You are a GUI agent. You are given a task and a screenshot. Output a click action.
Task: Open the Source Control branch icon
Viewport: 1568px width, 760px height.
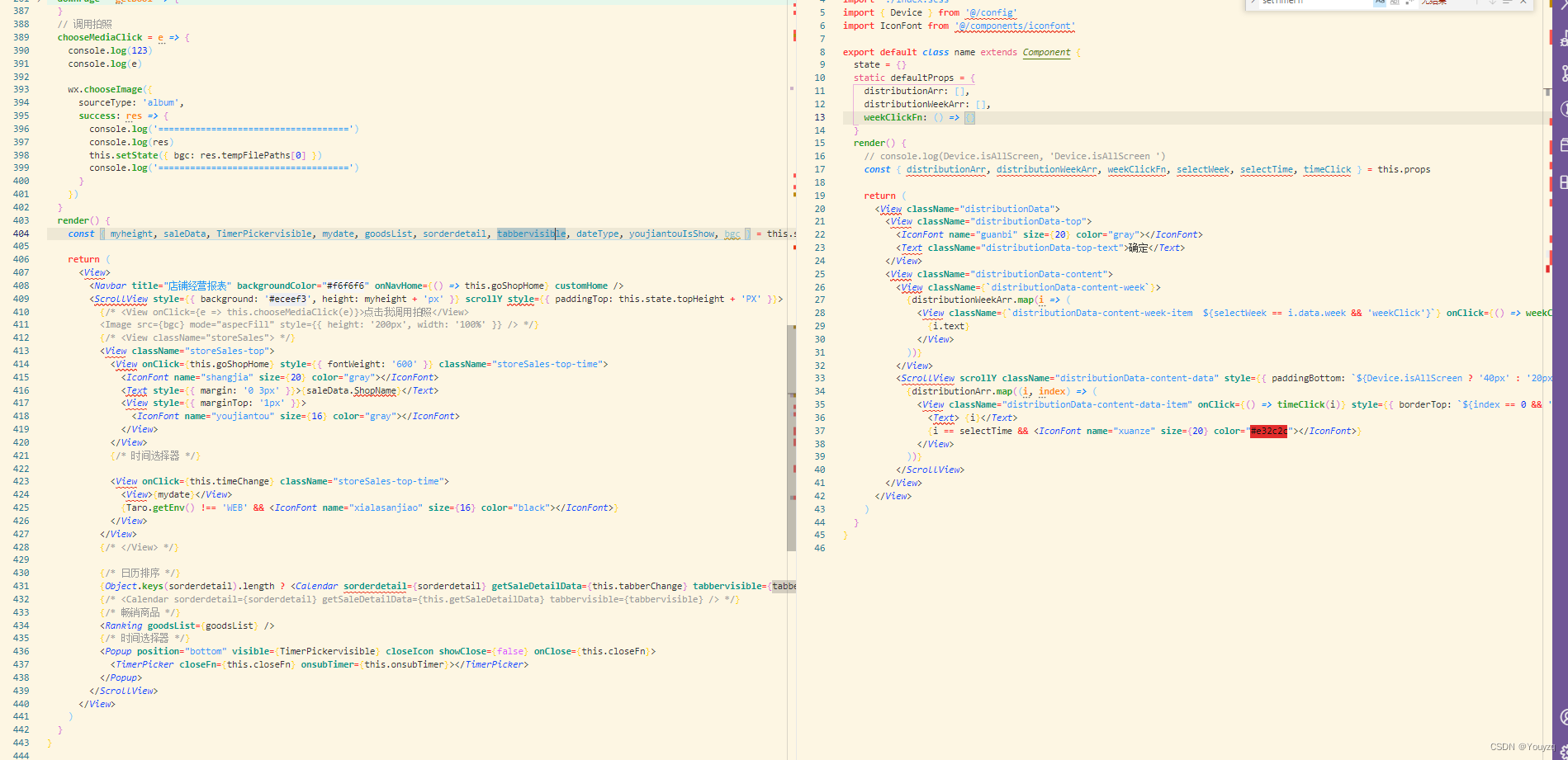click(1563, 73)
